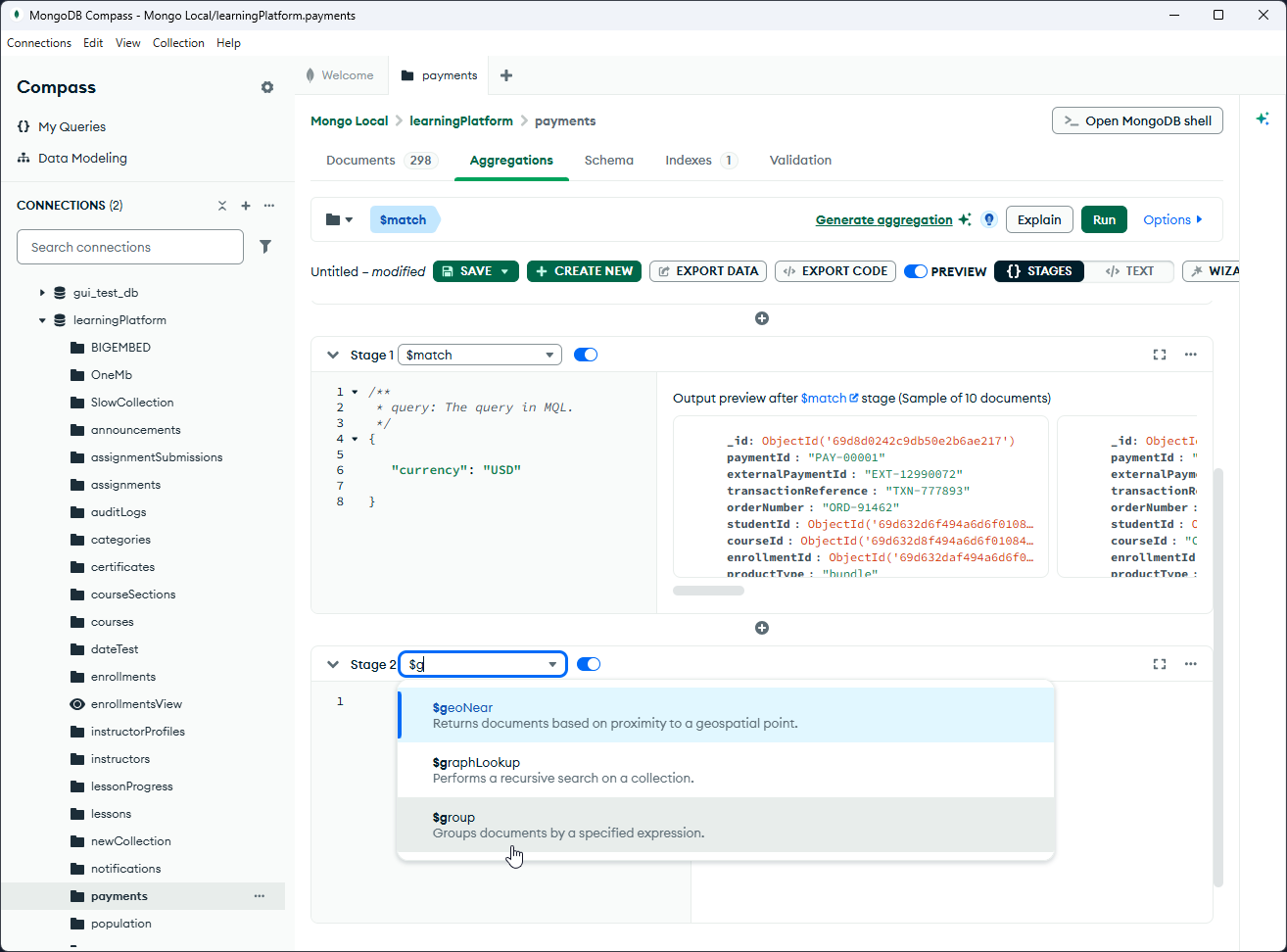
Task: Click the Welcome tab leaf icon
Action: coord(310,75)
